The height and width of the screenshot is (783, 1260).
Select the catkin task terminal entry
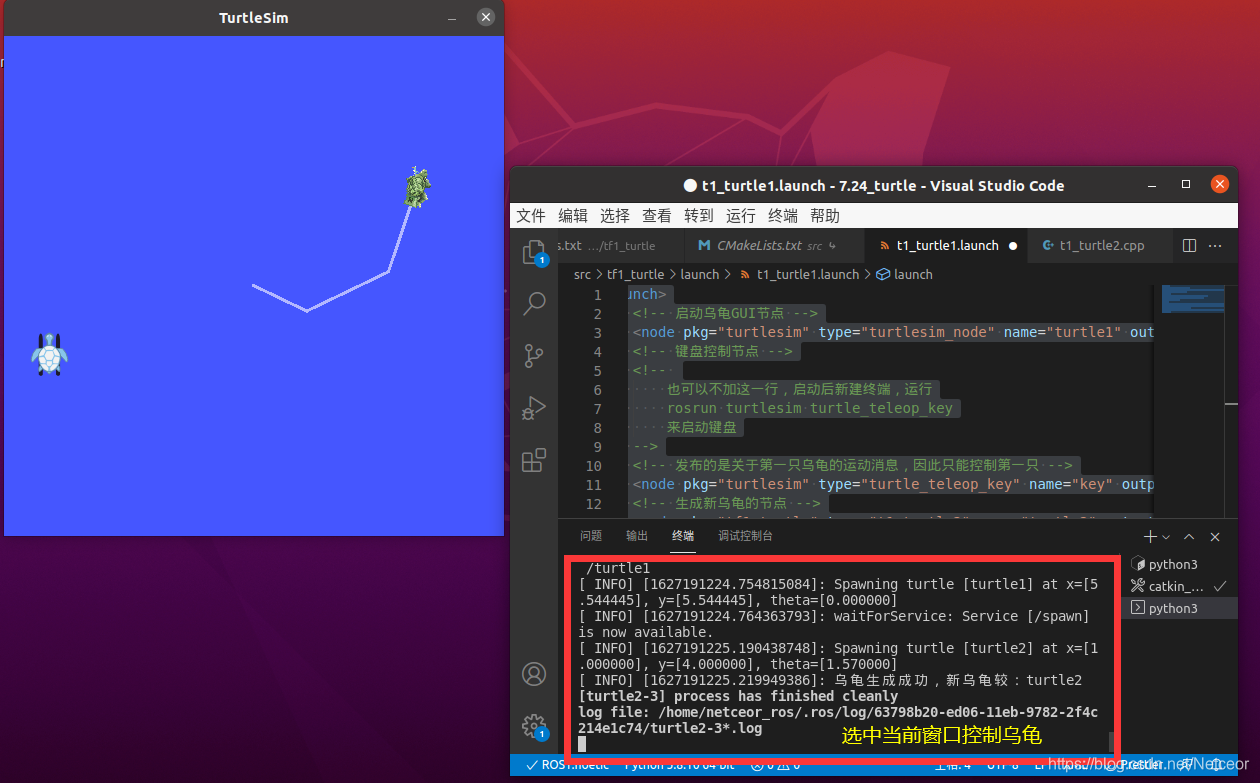pos(1180,586)
